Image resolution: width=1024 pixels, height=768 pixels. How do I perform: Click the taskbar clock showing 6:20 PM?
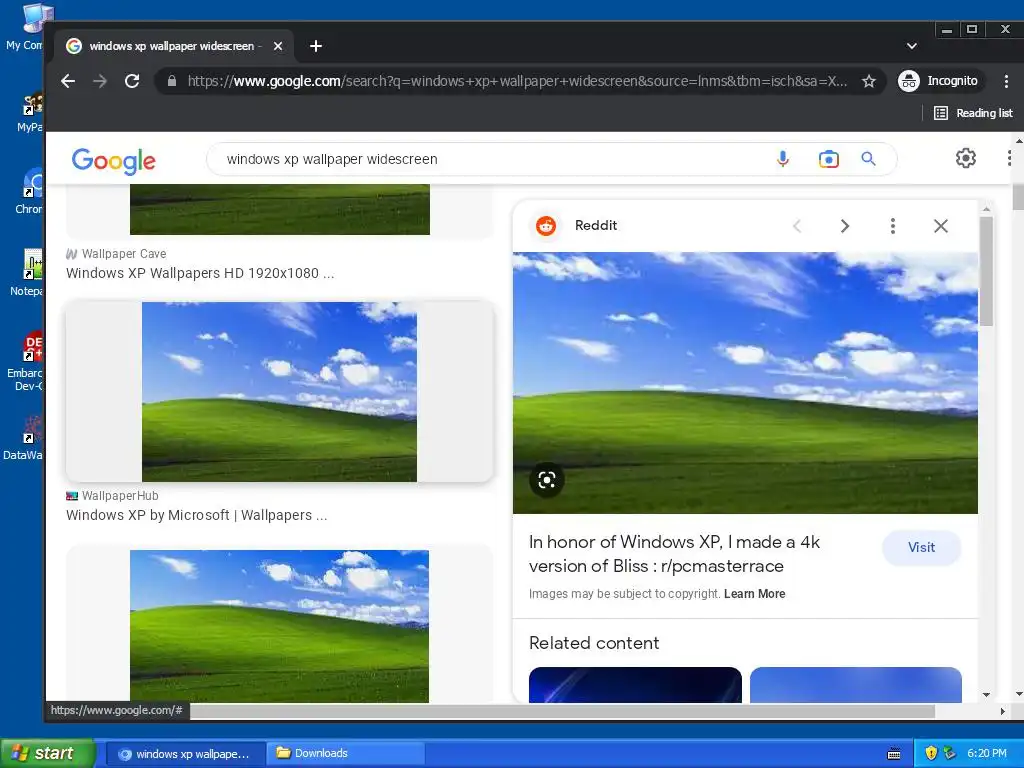987,753
